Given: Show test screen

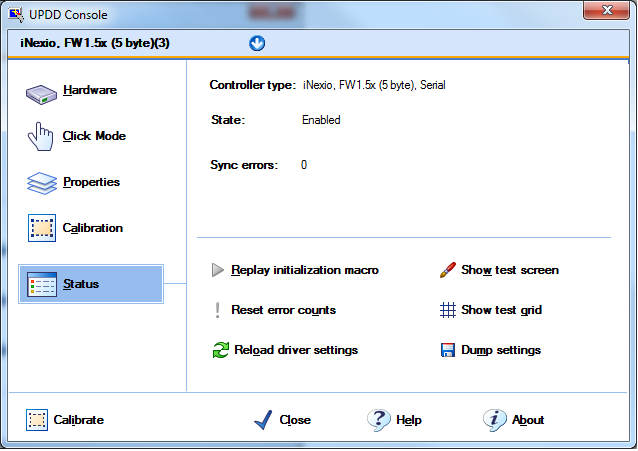Looking at the screenshot, I should coord(510,270).
